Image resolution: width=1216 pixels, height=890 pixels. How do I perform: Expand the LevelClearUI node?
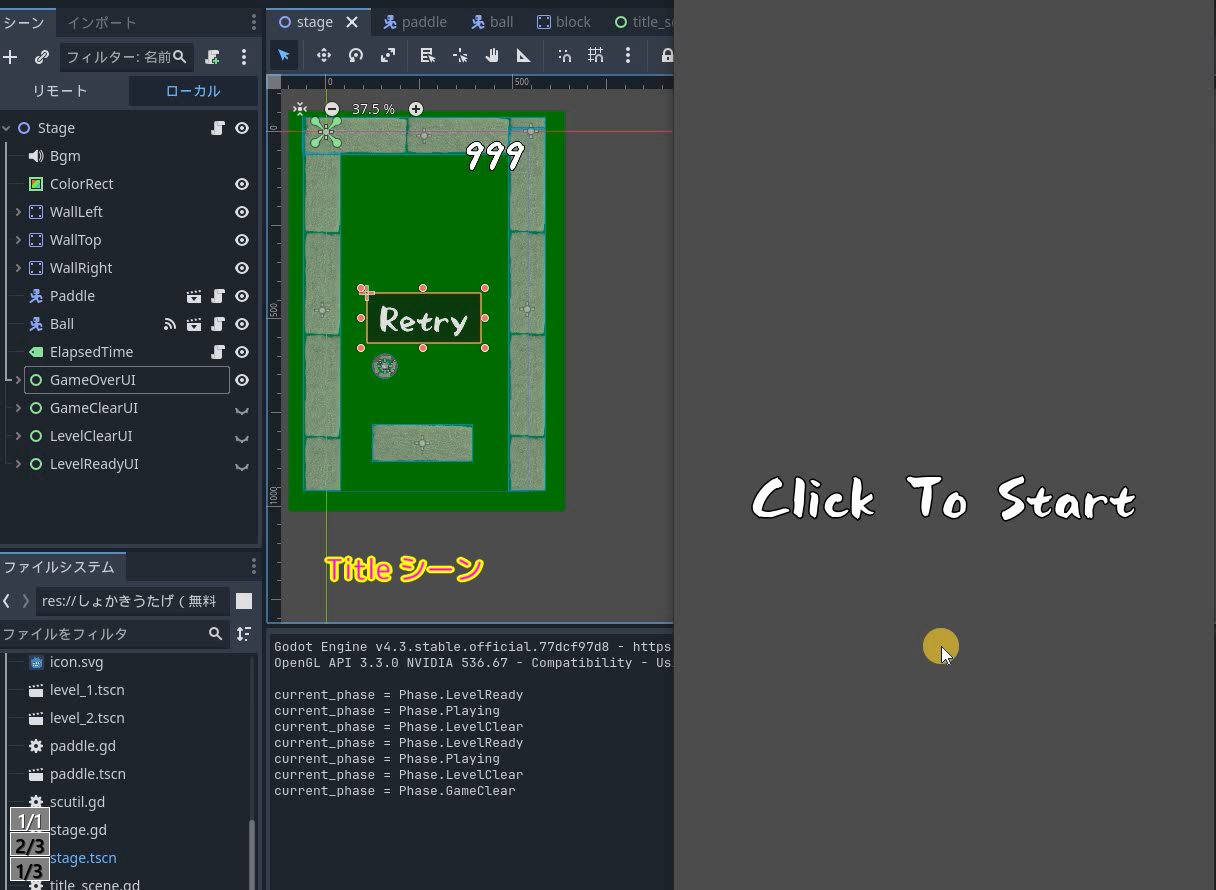18,436
